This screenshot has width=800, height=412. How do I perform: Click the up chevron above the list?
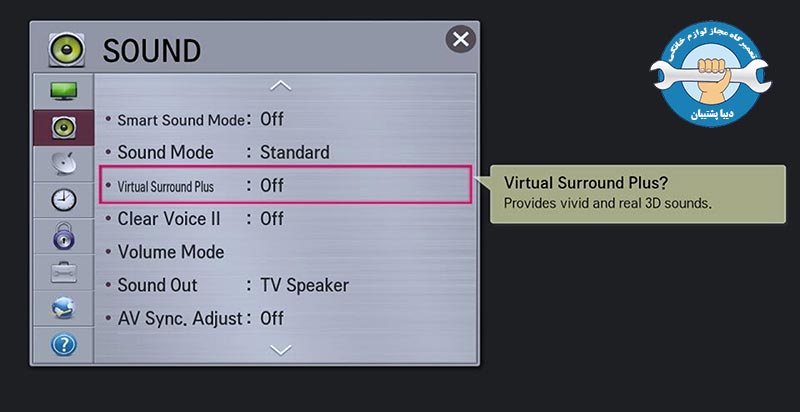[281, 86]
